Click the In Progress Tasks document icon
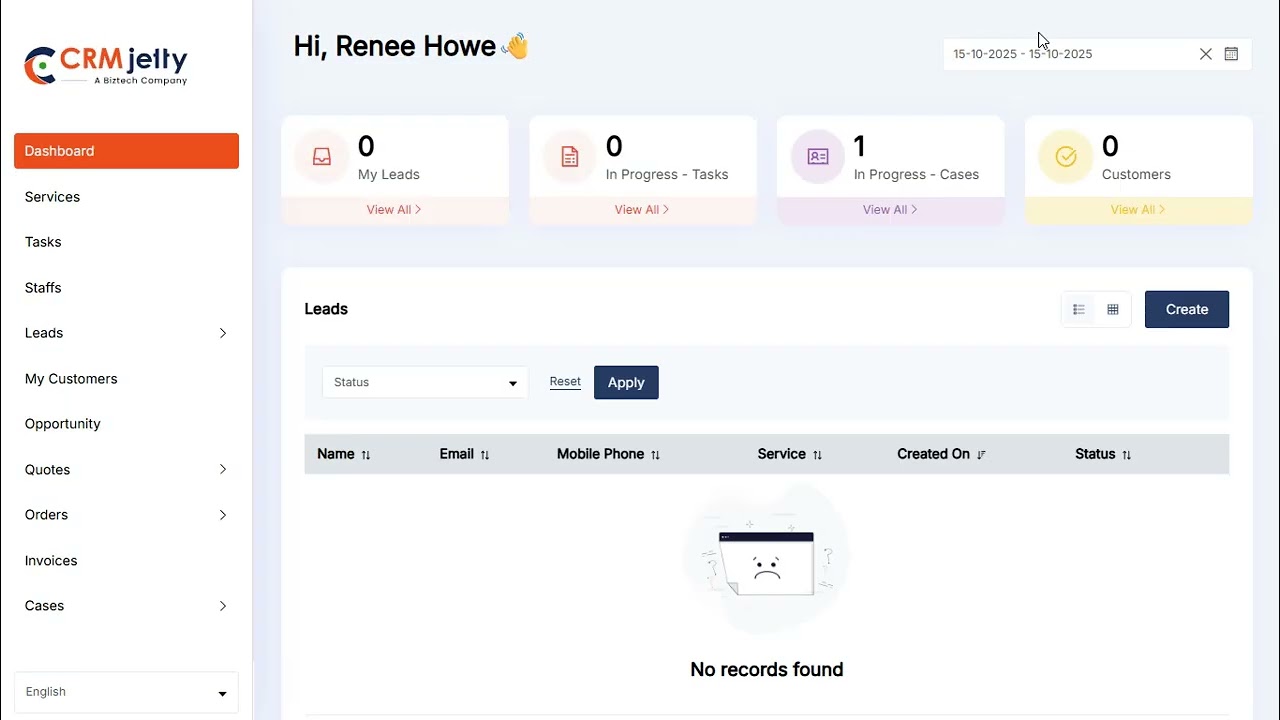The width and height of the screenshot is (1280, 720). tap(570, 157)
